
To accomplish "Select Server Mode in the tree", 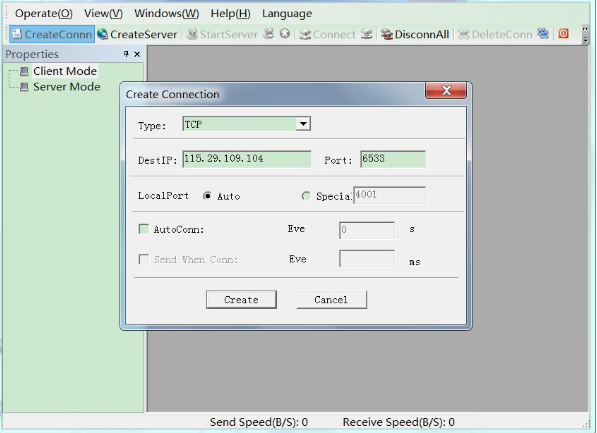I will (67, 87).
